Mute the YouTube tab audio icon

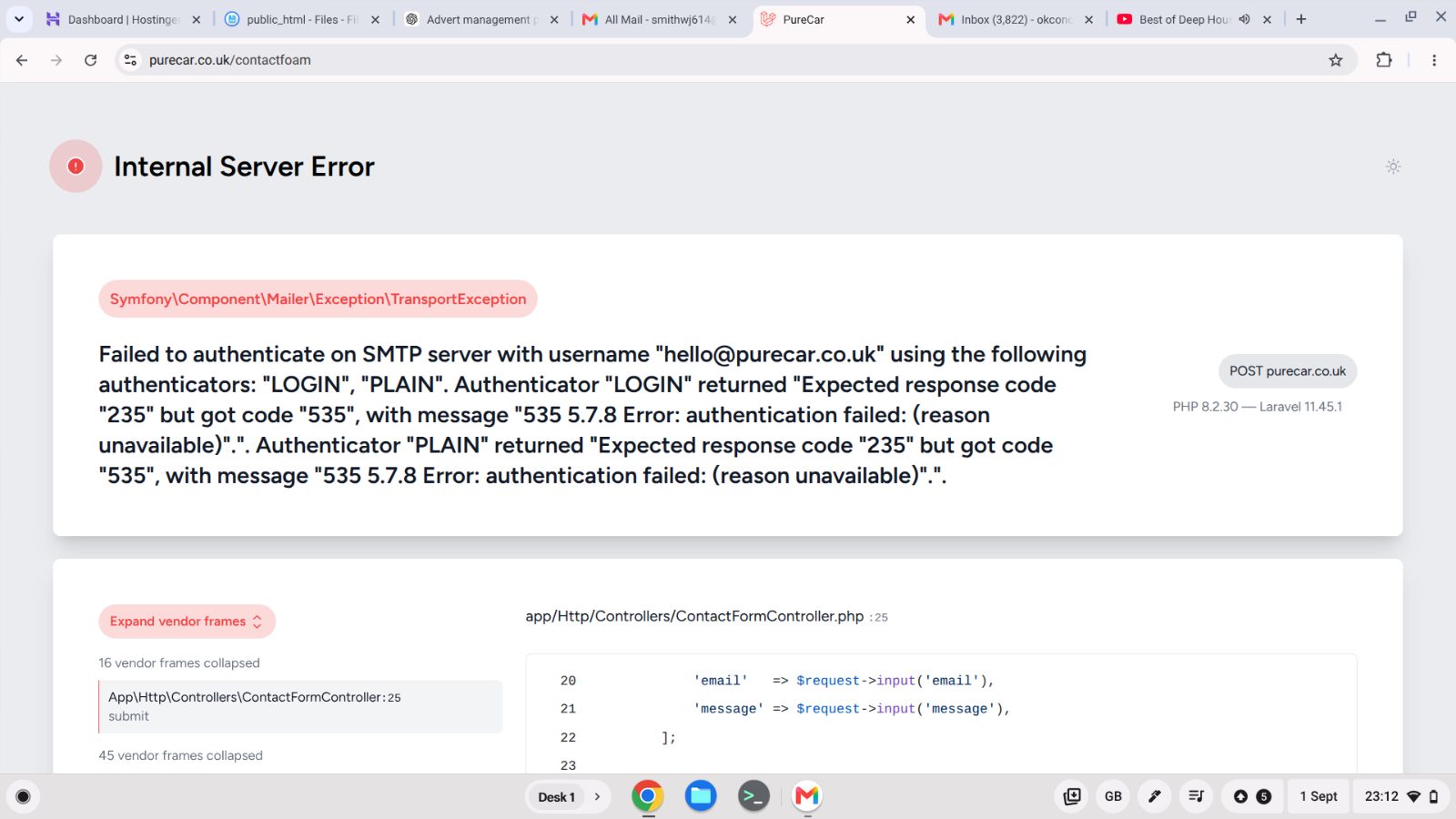click(x=1244, y=19)
